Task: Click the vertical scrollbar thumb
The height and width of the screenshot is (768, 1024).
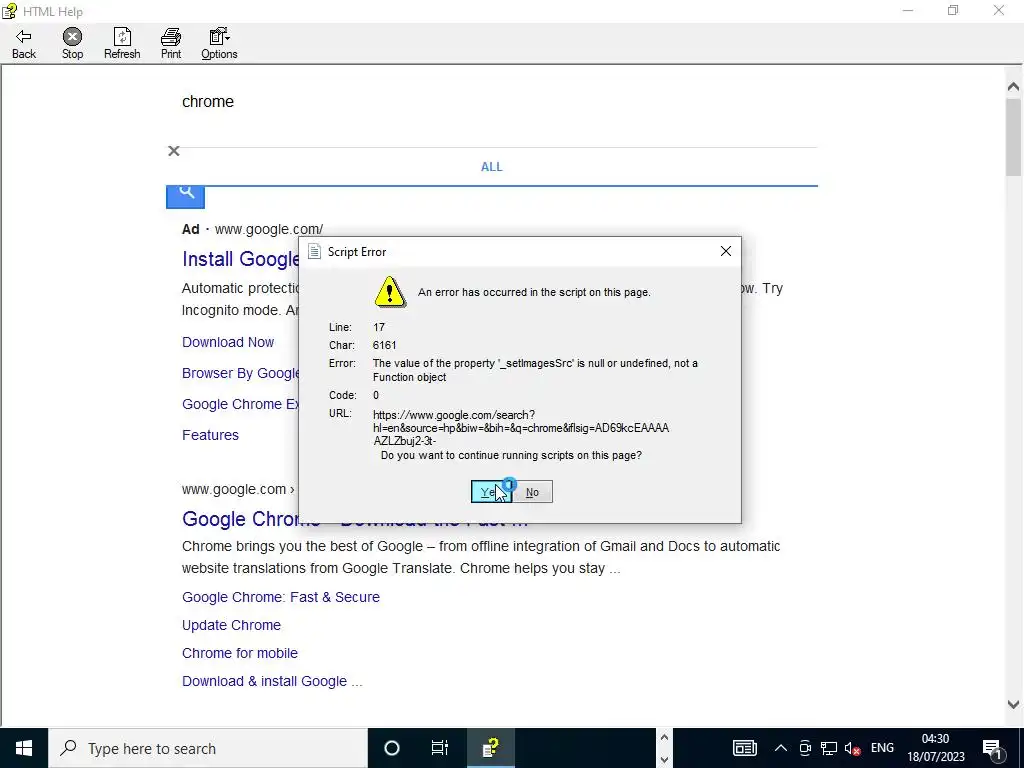Action: [1013, 137]
